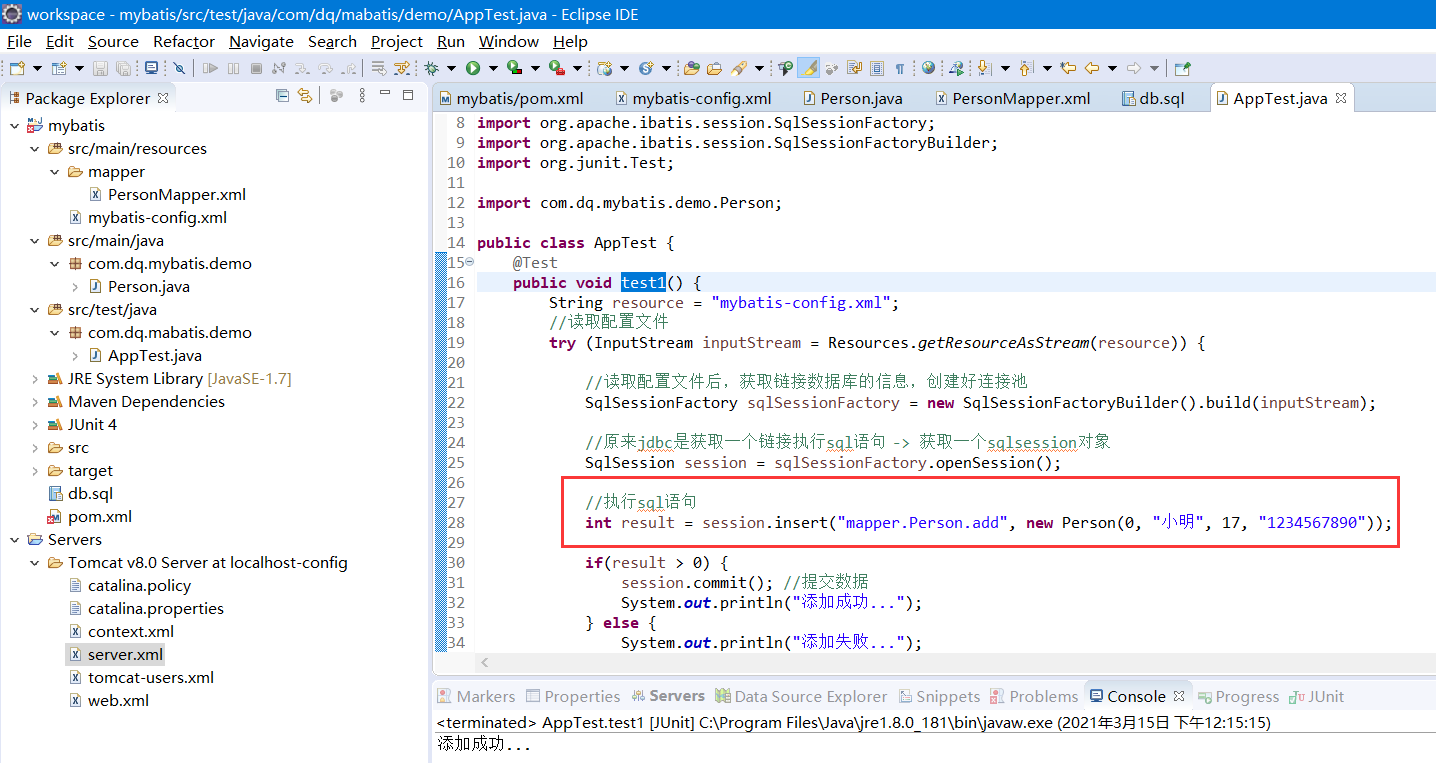Screen dimensions: 1436x763
Task: Collapse the mybatis project node
Action: tap(14, 126)
